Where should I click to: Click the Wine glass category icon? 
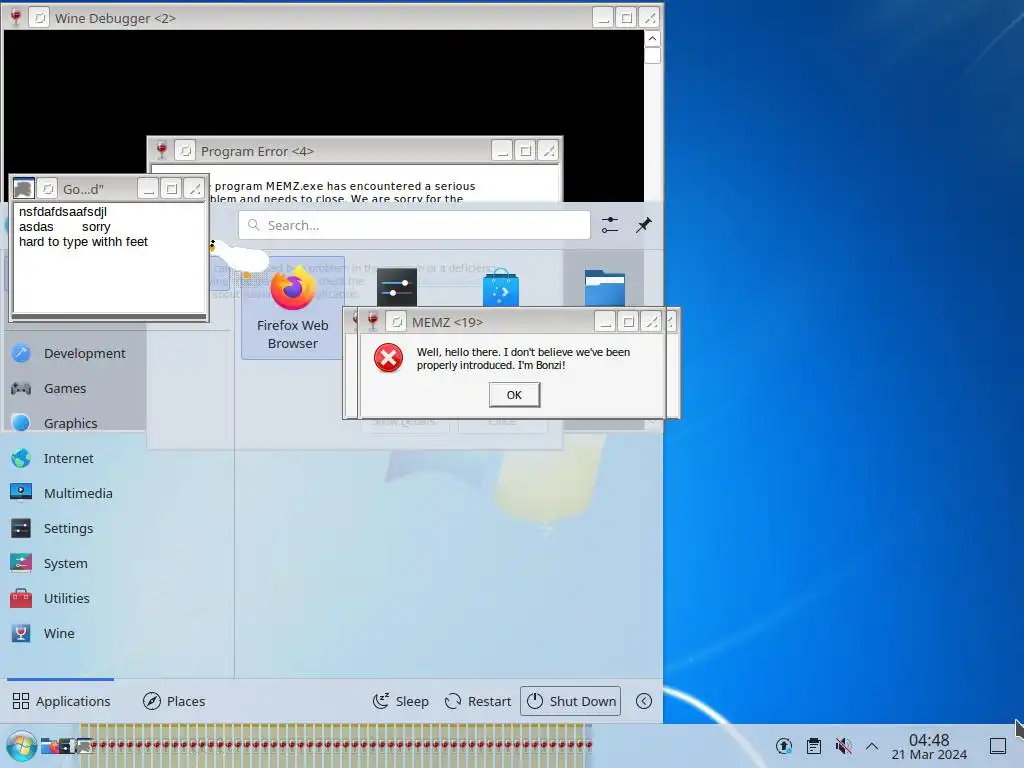pos(21,633)
